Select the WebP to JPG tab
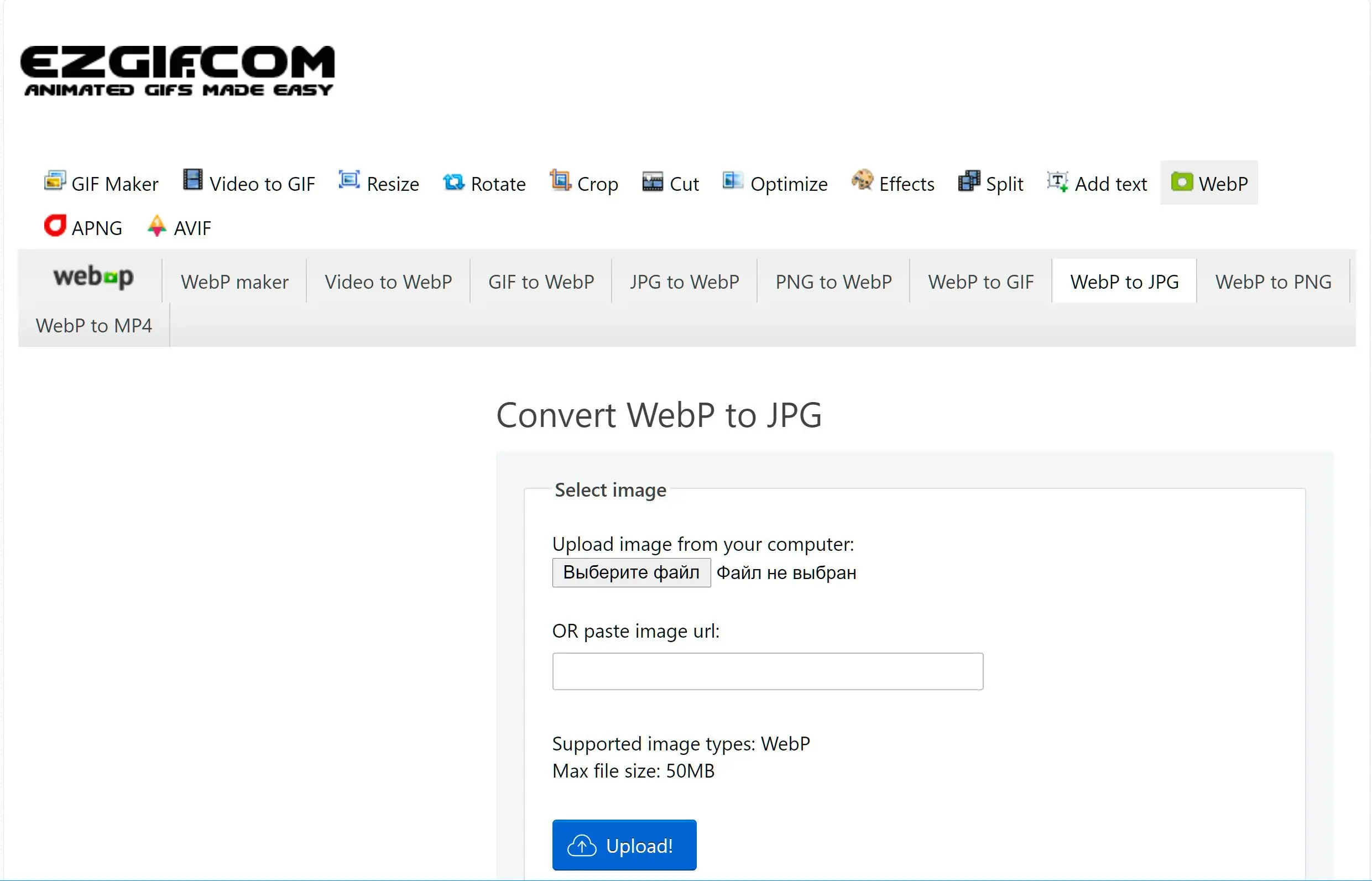Screen dimensions: 1372x881 pos(1123,280)
